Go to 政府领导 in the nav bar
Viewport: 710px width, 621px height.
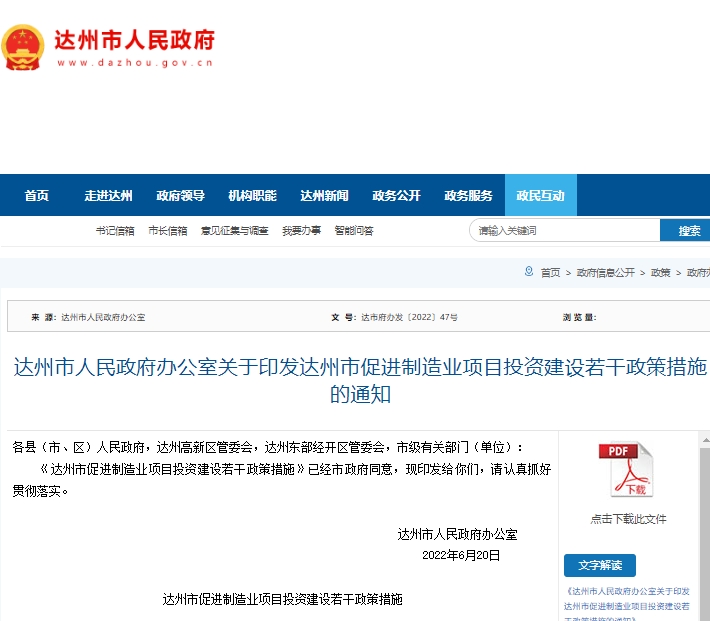click(180, 195)
